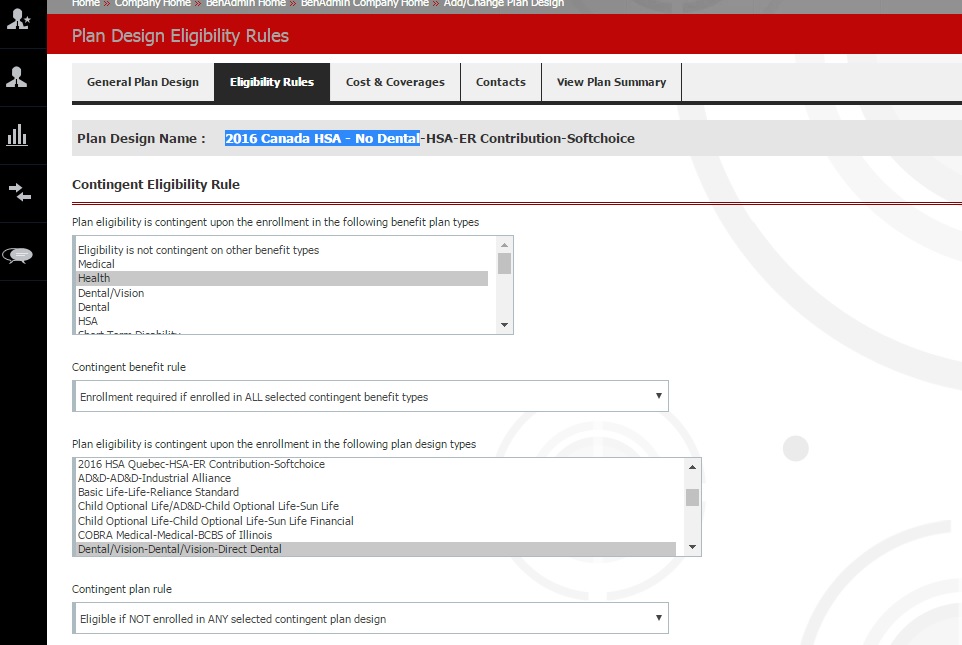Click the highlighted plan design name text
This screenshot has width=962, height=645.
[x=322, y=138]
